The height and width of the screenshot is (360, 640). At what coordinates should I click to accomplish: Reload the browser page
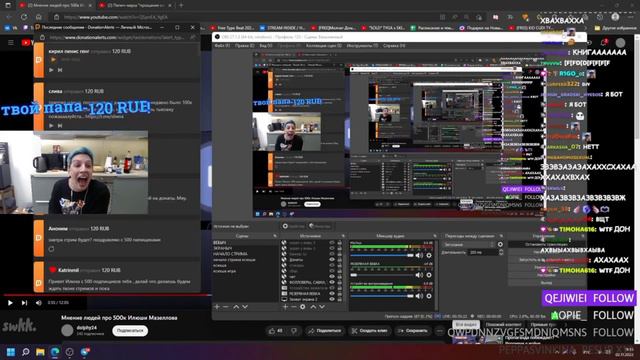24,17
